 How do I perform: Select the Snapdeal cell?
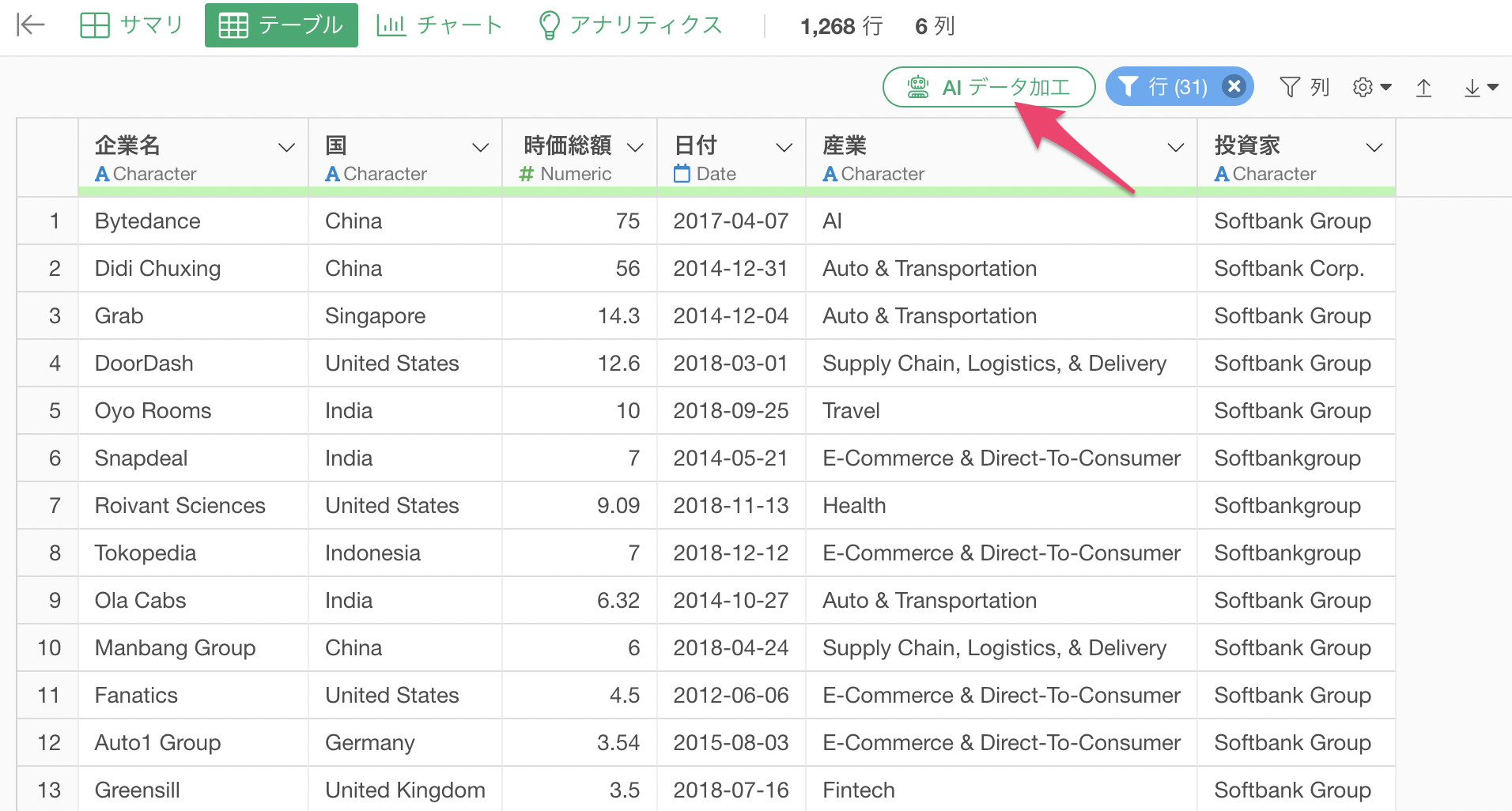coord(193,458)
